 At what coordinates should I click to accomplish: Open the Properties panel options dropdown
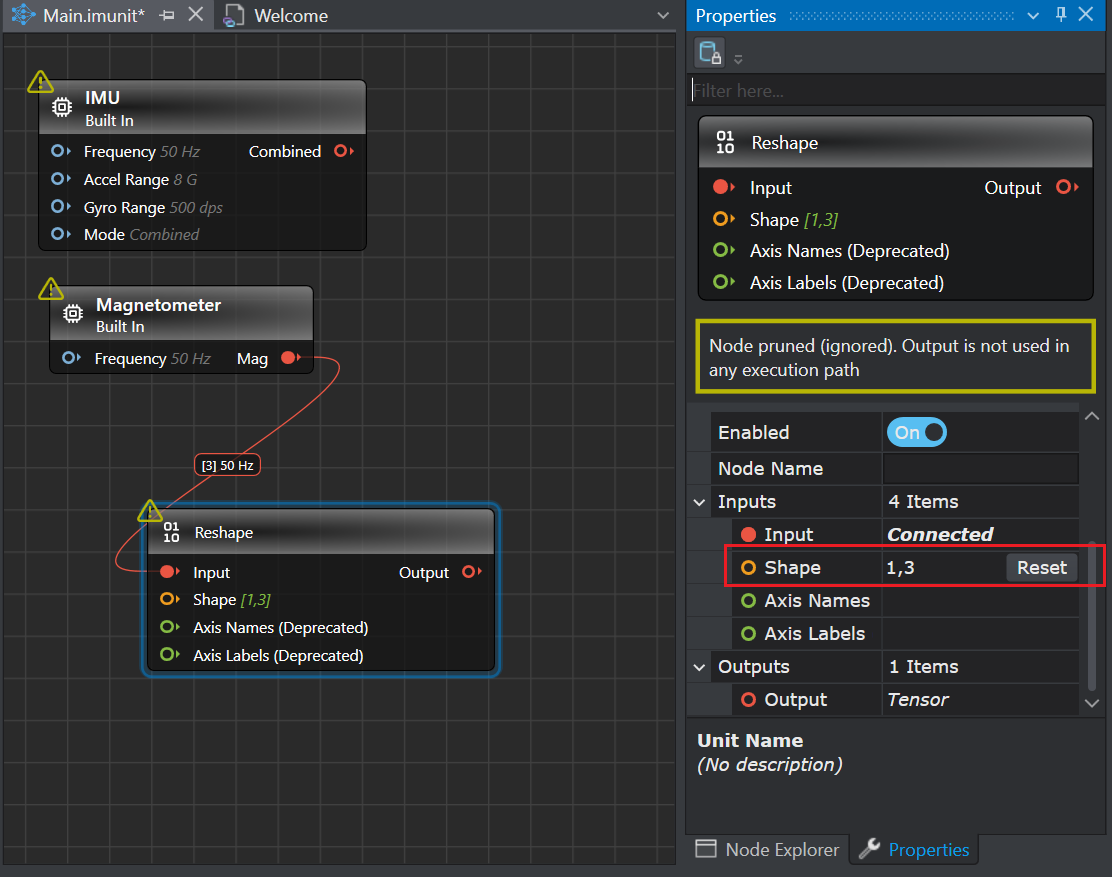1033,15
